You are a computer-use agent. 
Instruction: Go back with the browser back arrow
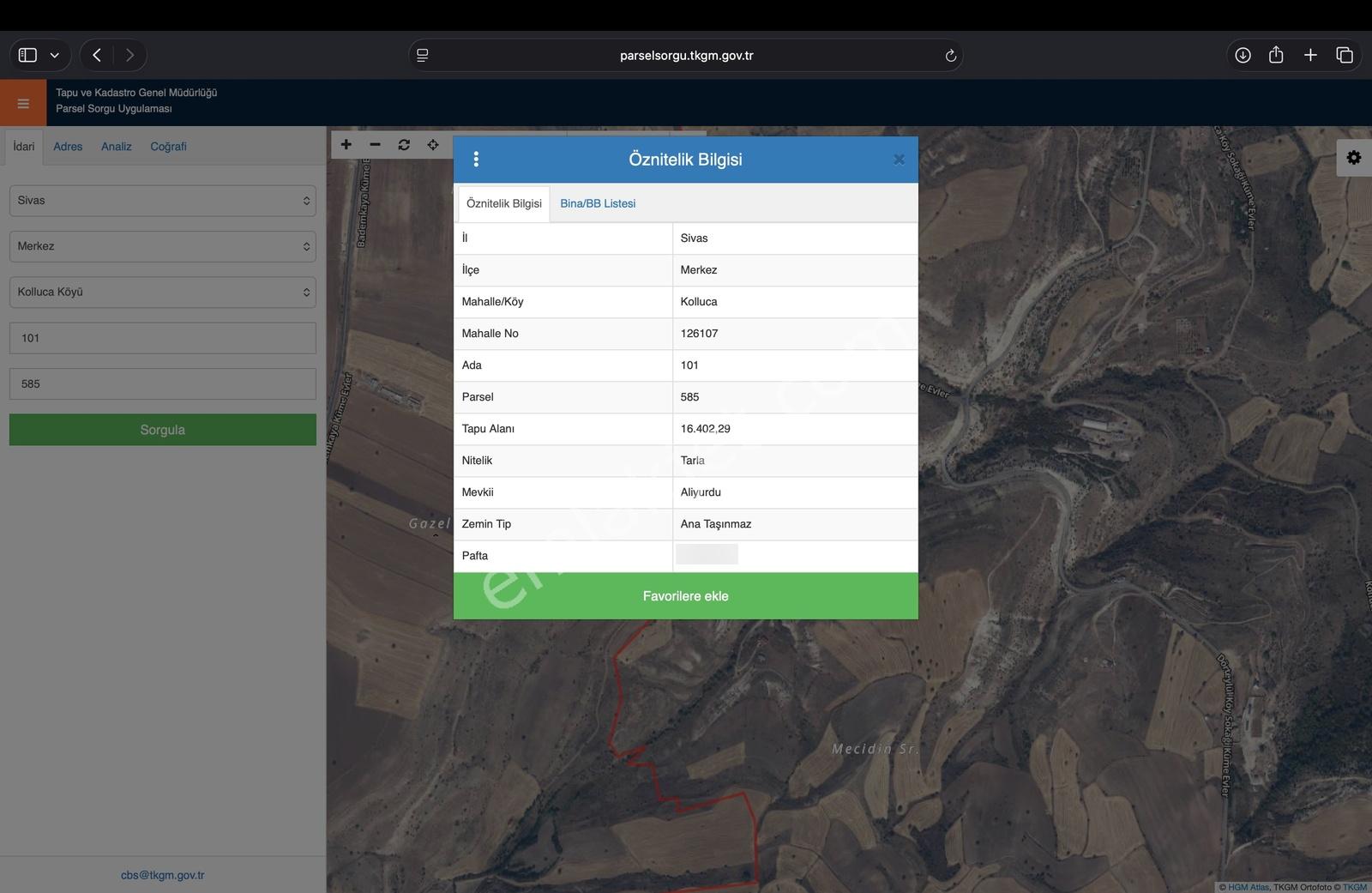[97, 55]
